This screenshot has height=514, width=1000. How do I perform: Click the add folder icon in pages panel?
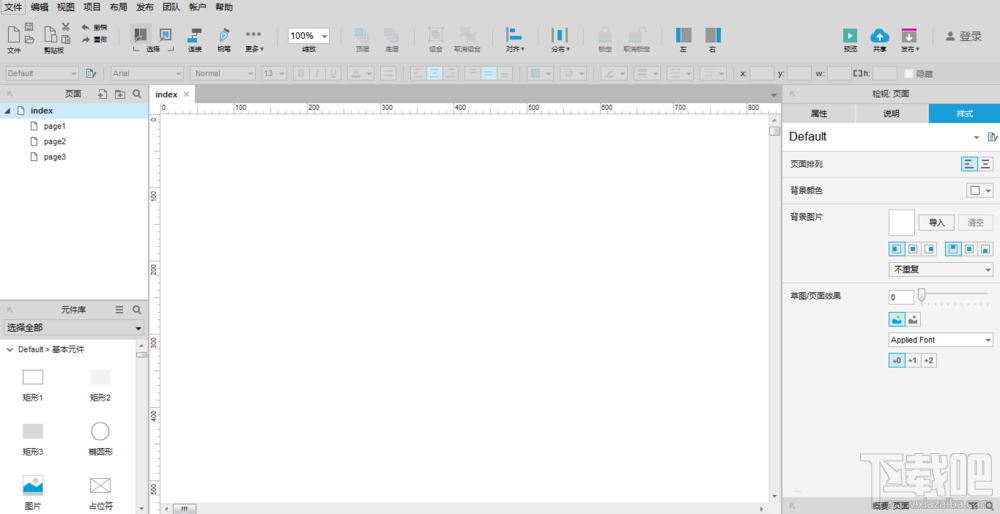coord(120,94)
